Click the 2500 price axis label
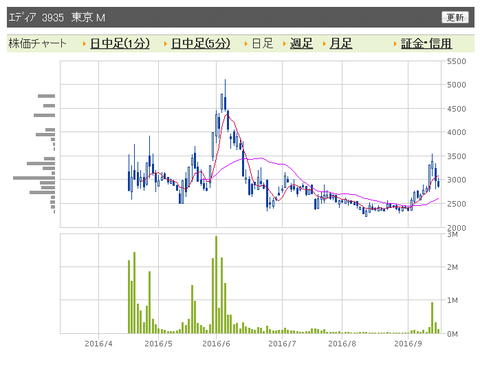Image resolution: width=480 pixels, height=367 pixels. click(x=456, y=204)
